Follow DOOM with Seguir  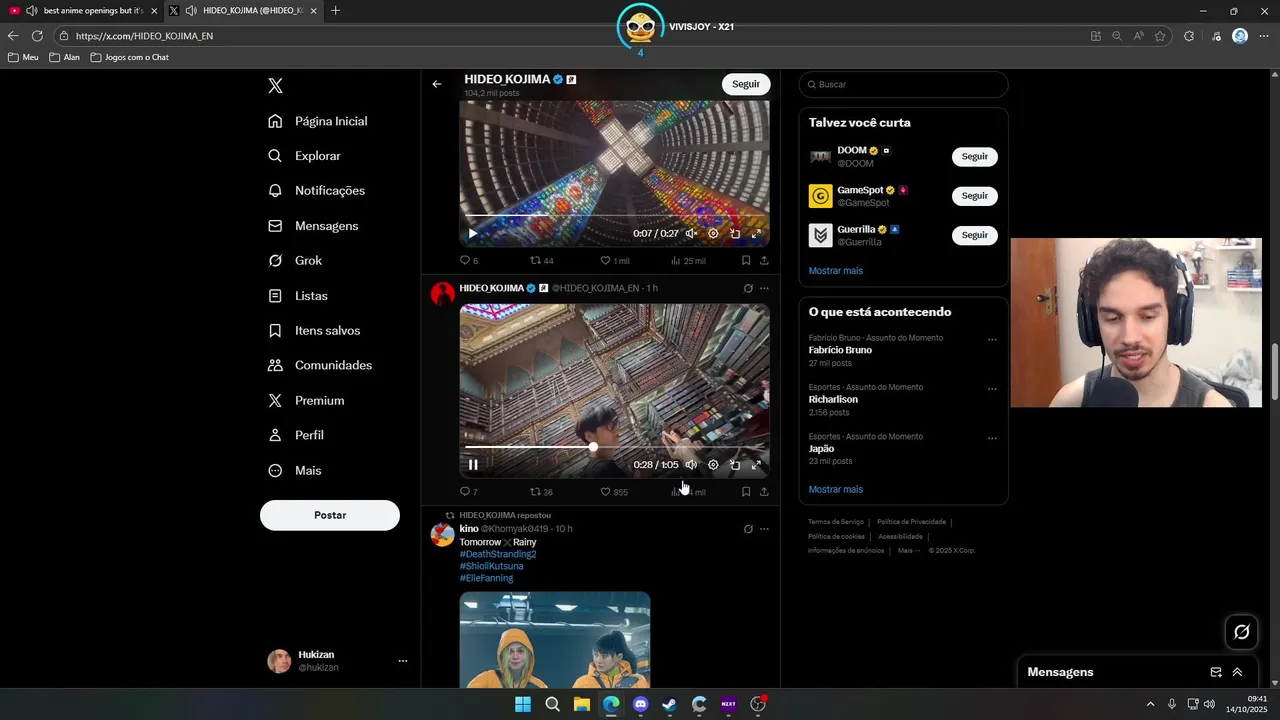(x=974, y=157)
